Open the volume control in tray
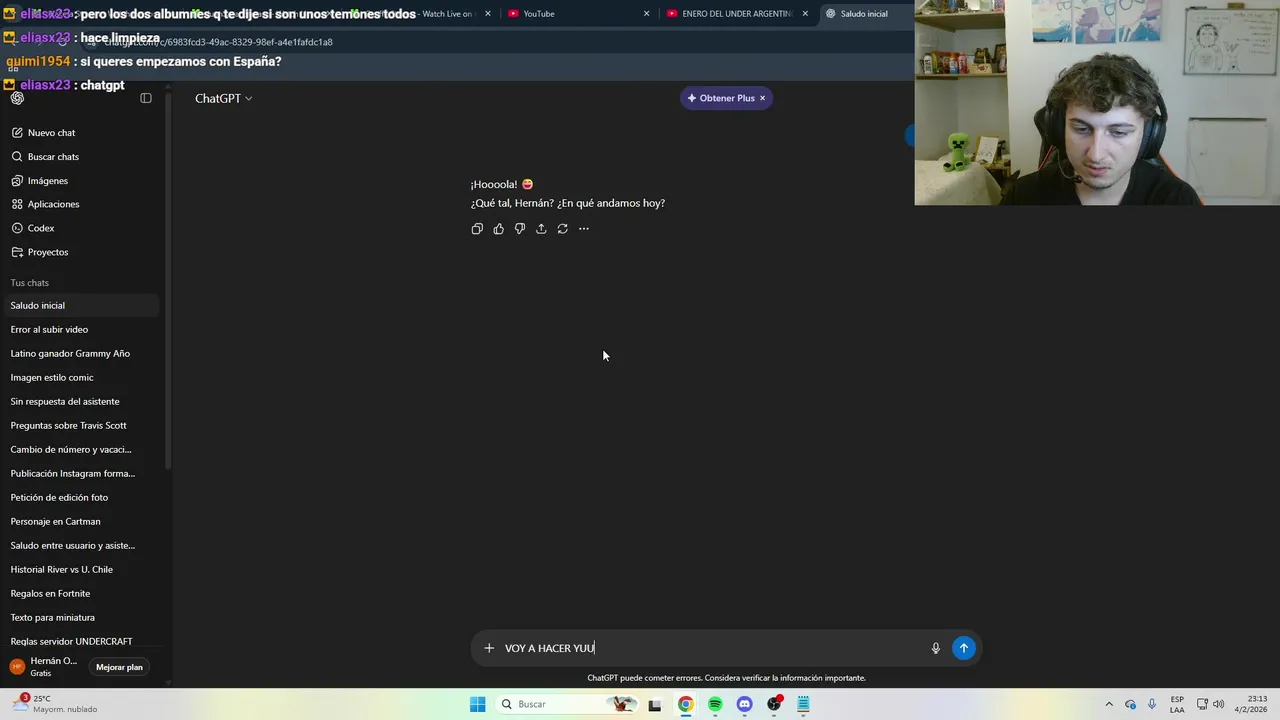 pos(1218,704)
